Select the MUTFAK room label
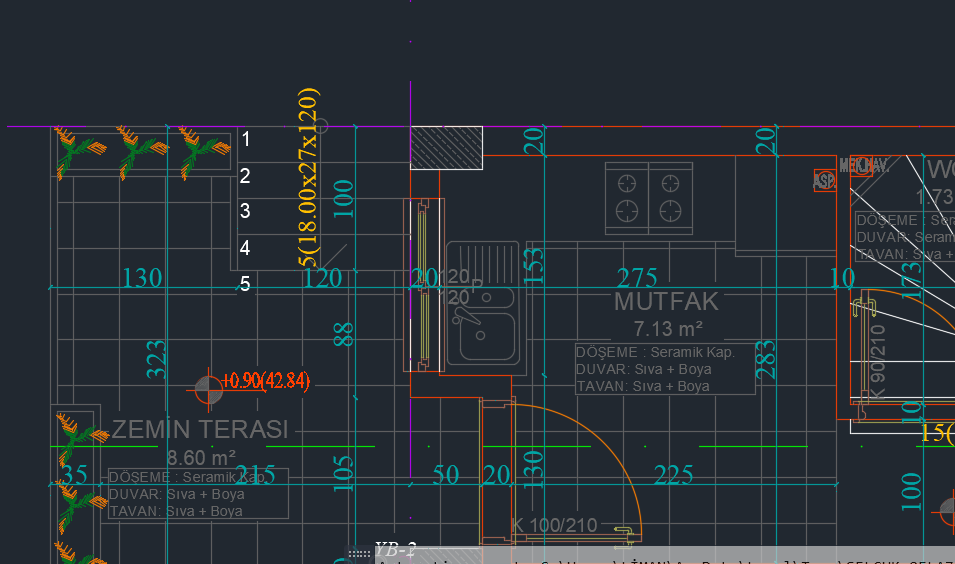955x564 pixels. (x=666, y=301)
